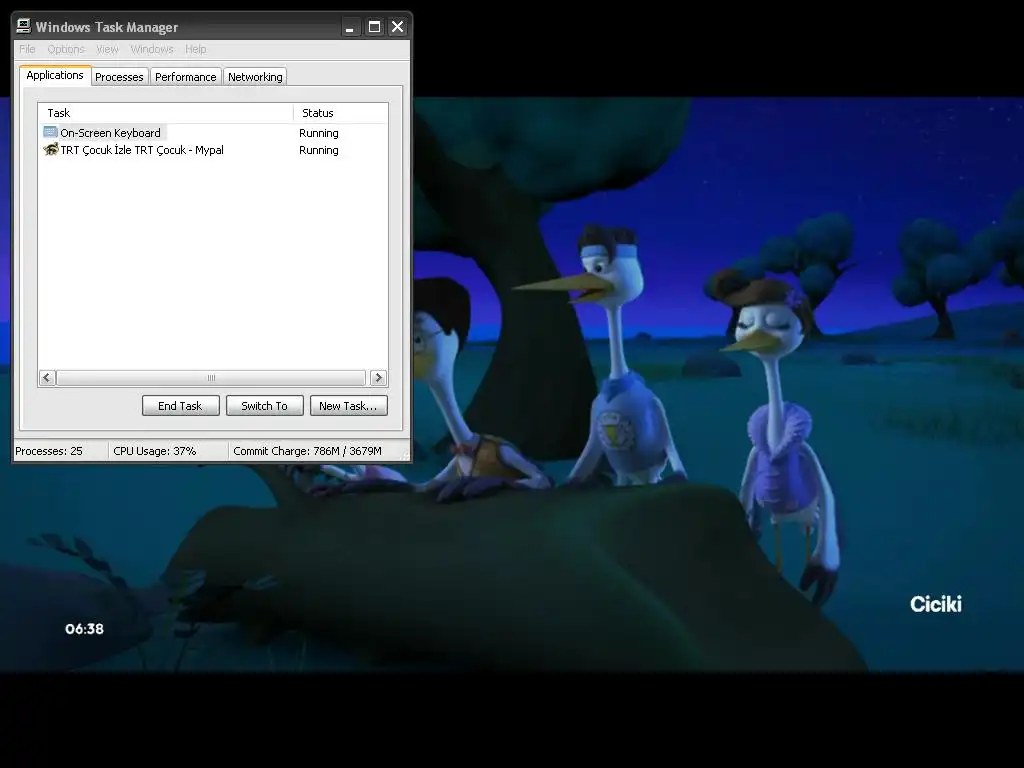Viewport: 1024px width, 768px height.
Task: Open the Options menu
Action: coord(66,49)
